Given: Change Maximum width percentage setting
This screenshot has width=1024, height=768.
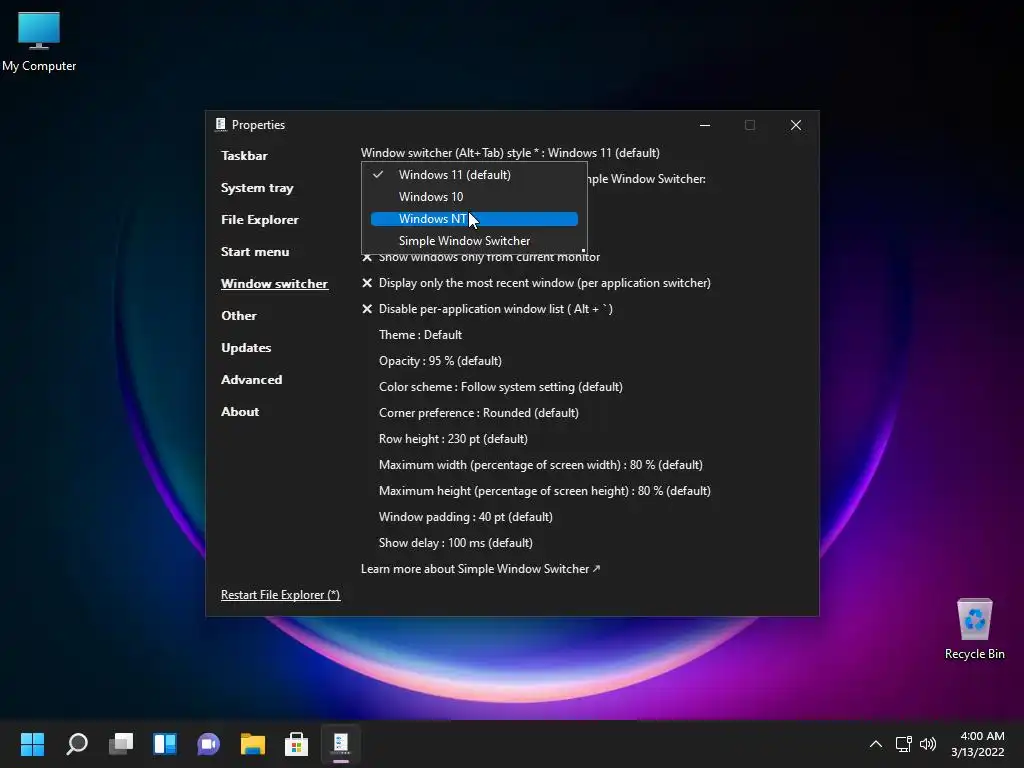Looking at the screenshot, I should click(541, 465).
